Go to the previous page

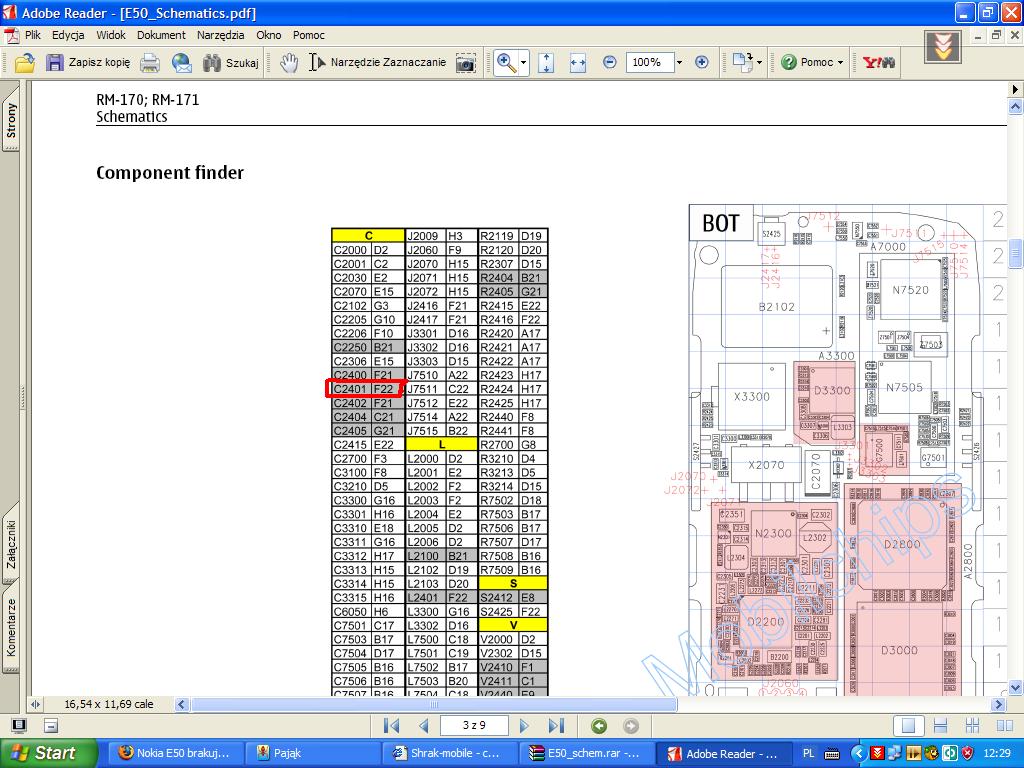(x=424, y=726)
